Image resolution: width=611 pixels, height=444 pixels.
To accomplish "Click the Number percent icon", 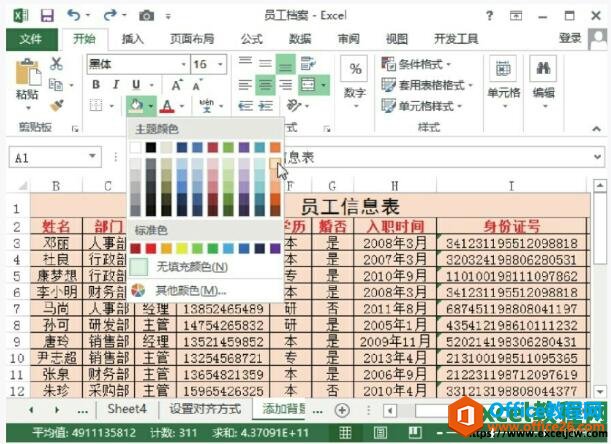I will tap(355, 69).
